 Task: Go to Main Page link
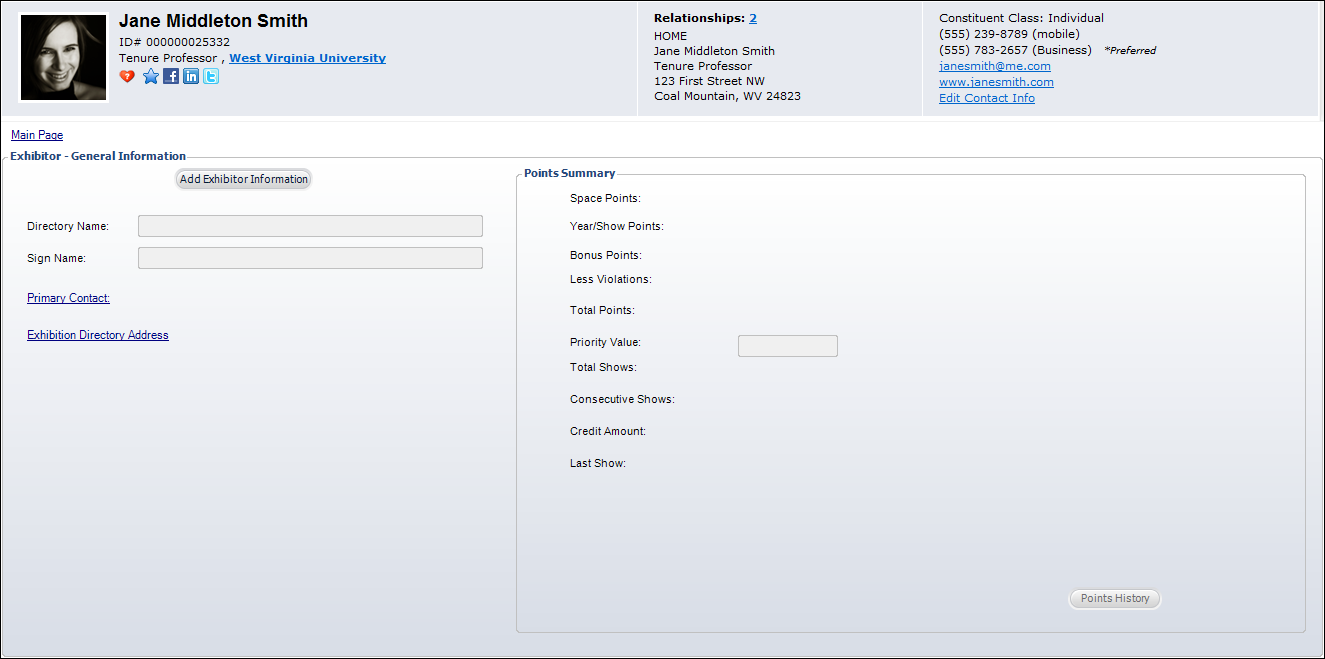pyautogui.click(x=37, y=135)
